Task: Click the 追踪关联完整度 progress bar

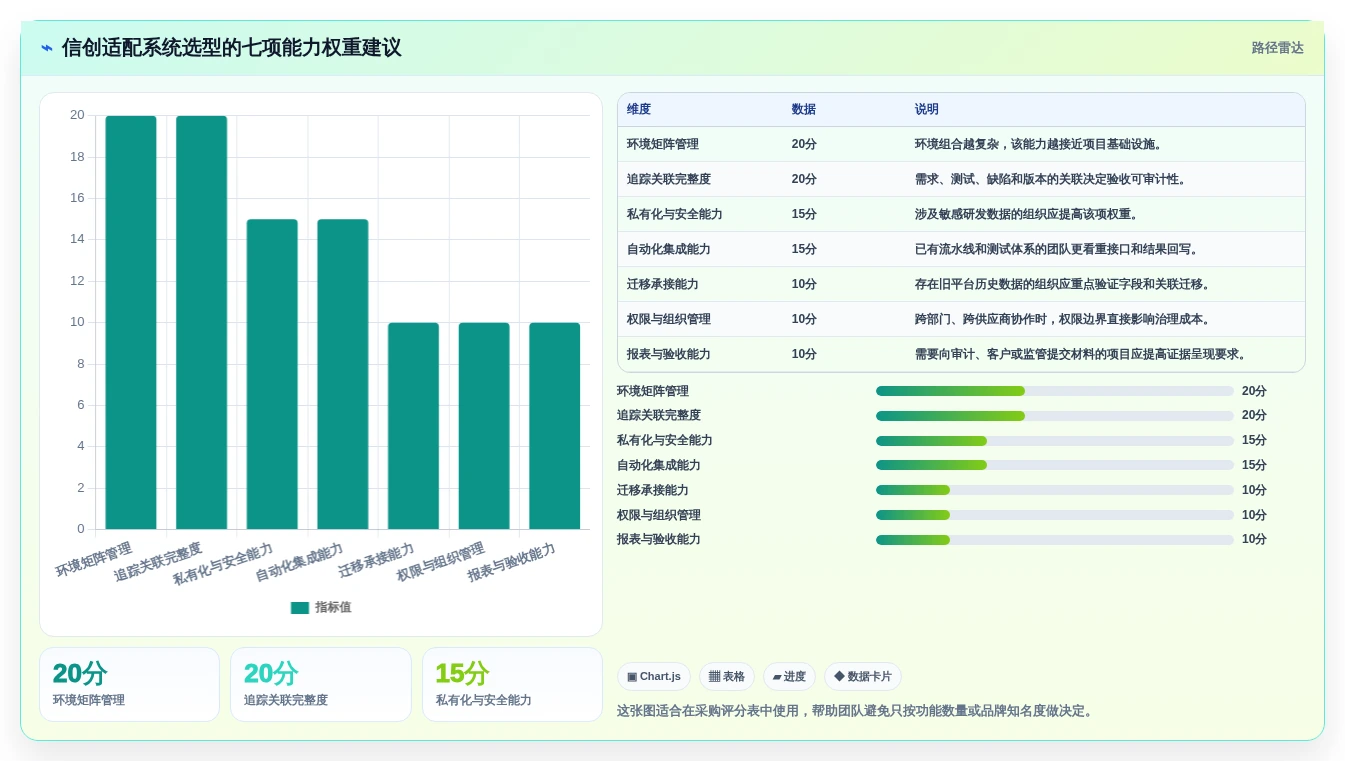Action: pos(1055,416)
